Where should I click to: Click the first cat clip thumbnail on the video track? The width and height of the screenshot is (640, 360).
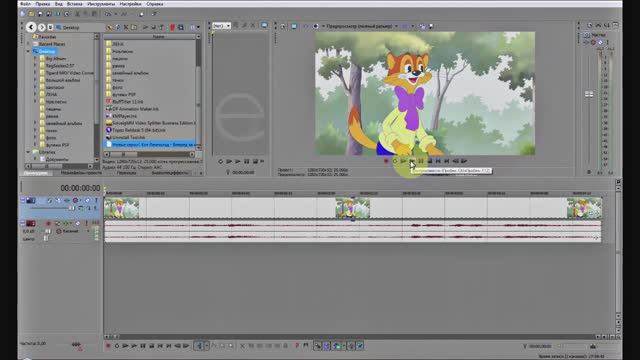point(122,208)
